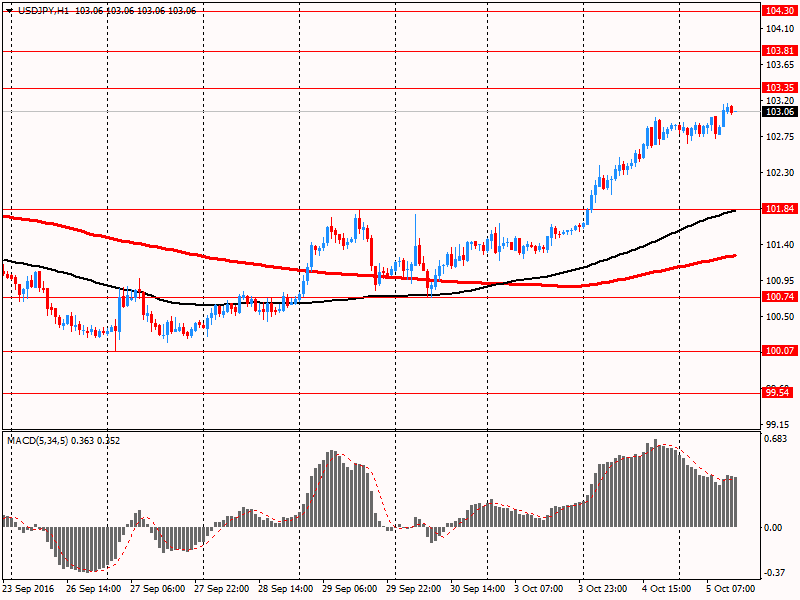This screenshot has height=600, width=800.
Task: Select the 103.81 red price level label
Action: click(x=780, y=51)
